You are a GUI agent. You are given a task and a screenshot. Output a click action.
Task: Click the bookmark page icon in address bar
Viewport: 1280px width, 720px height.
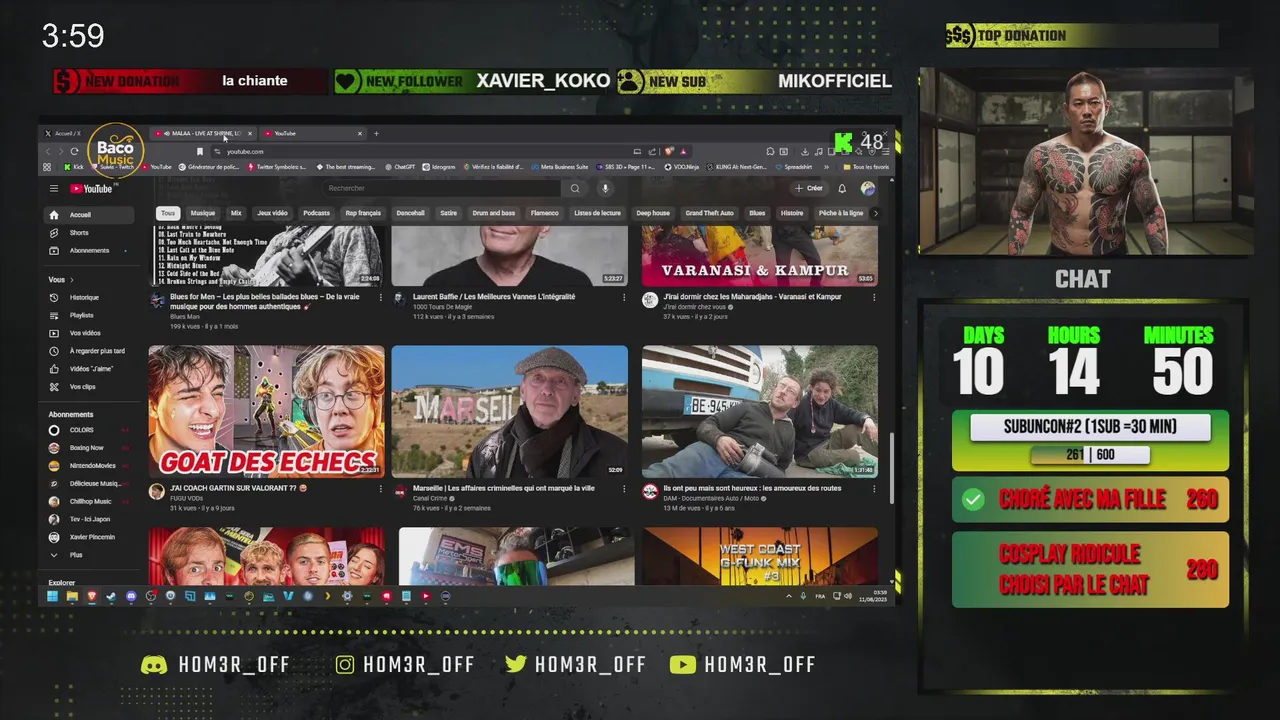(200, 152)
